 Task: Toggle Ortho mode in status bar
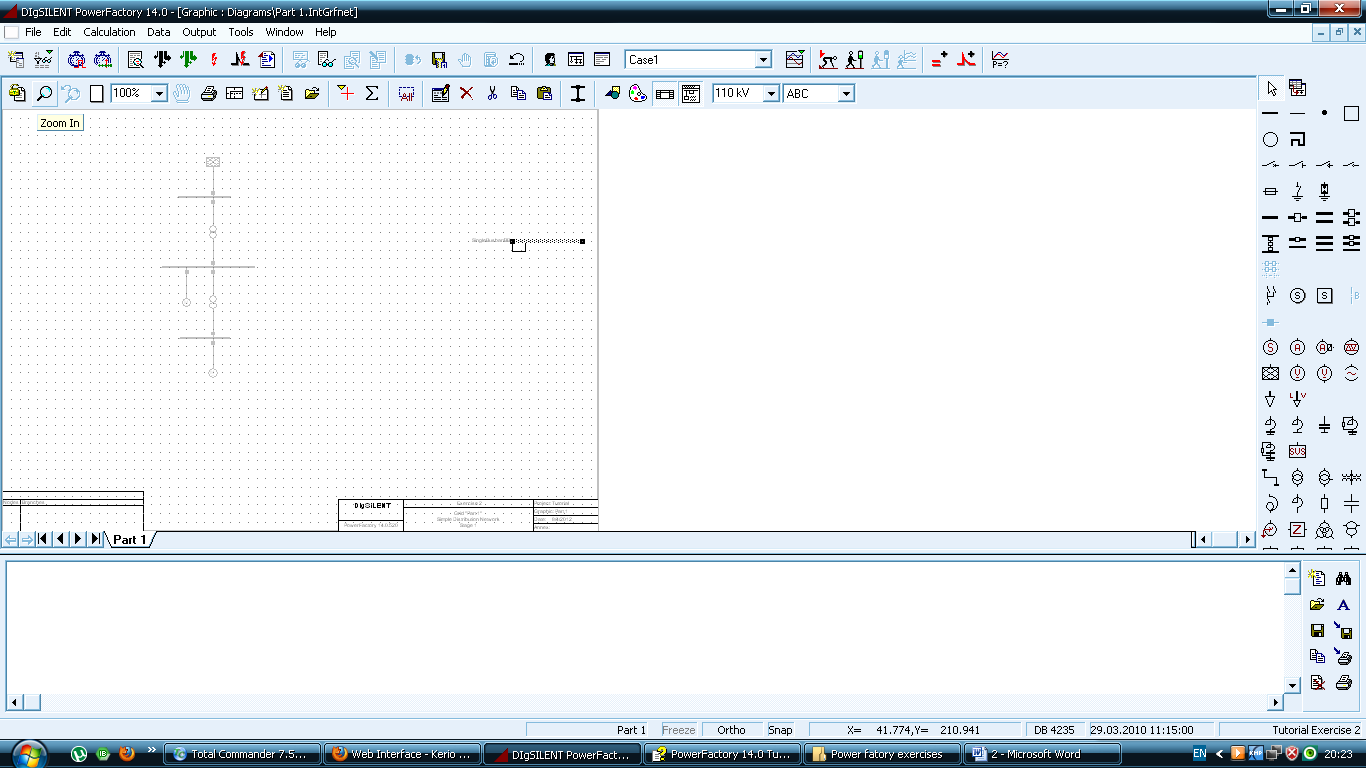click(731, 730)
